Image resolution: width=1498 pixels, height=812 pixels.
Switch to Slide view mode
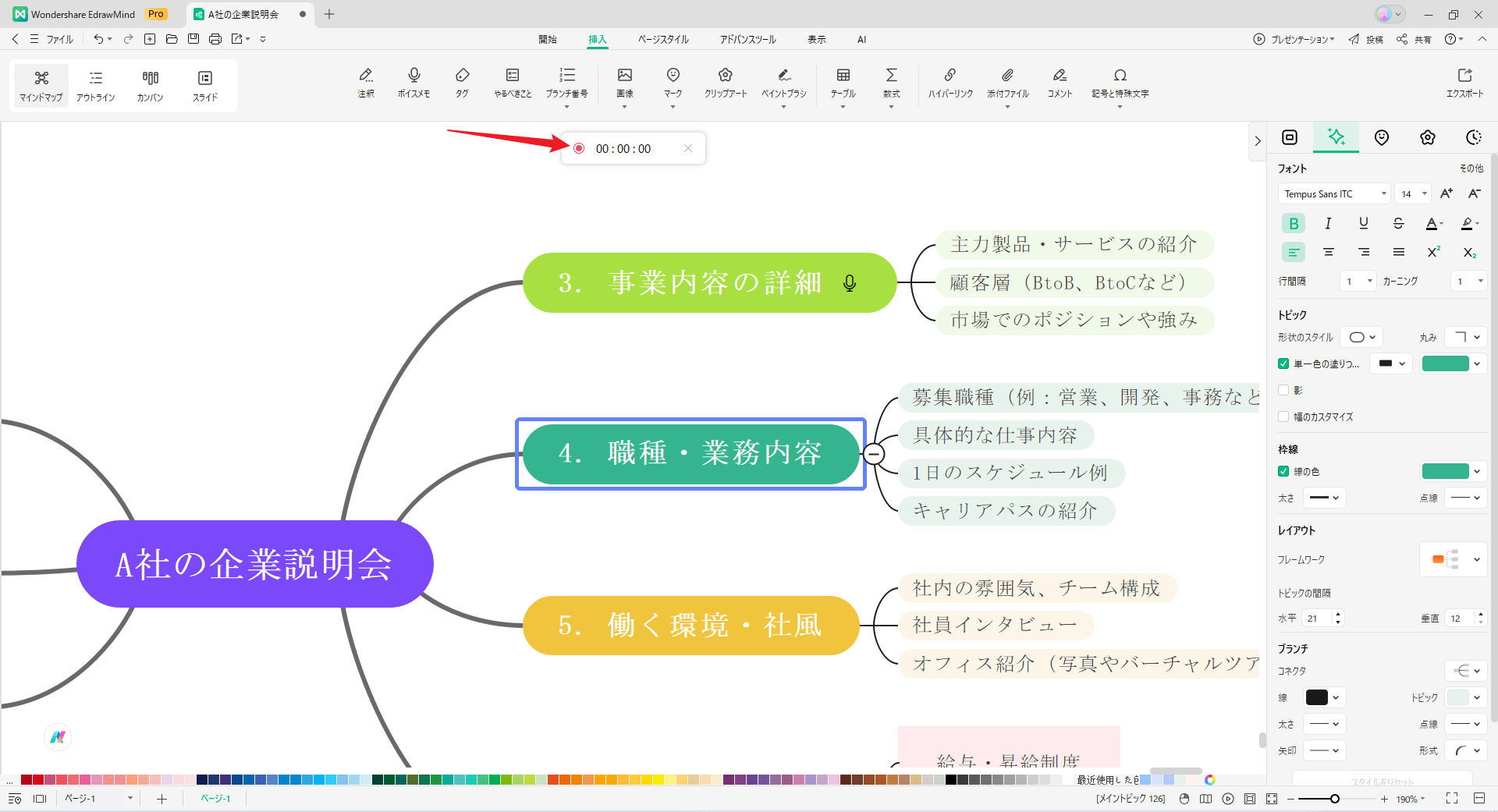point(205,86)
